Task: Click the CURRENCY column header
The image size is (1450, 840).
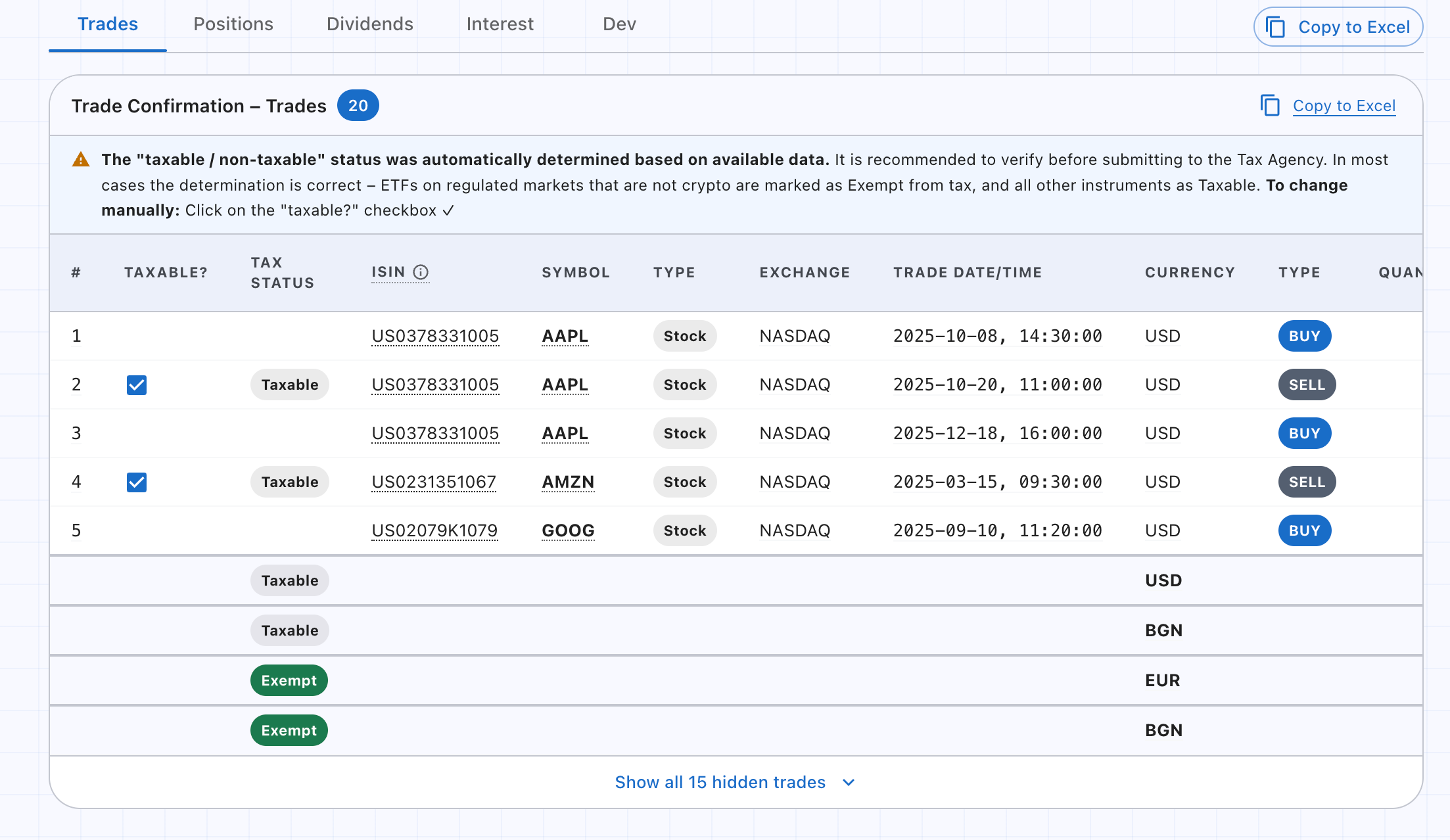Action: (x=1190, y=273)
